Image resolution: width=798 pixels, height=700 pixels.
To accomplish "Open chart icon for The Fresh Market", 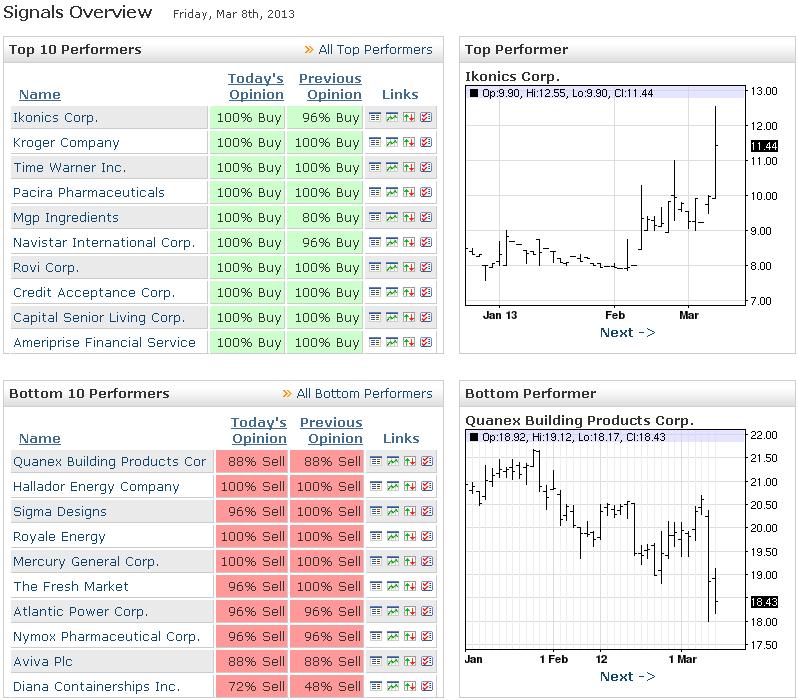I will point(393,586).
